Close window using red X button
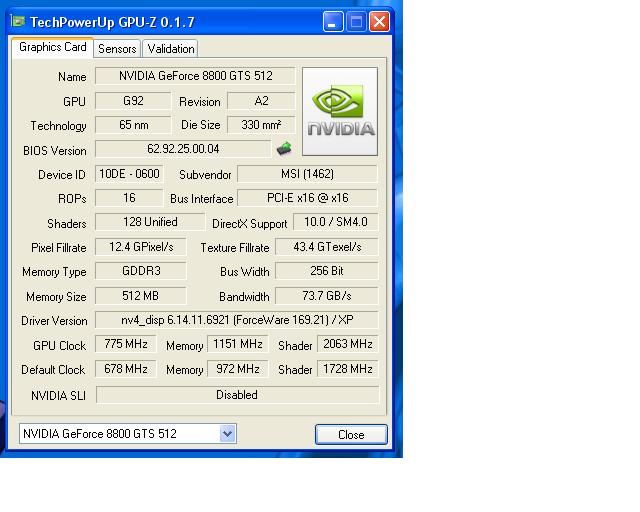The image size is (640, 512). click(379, 22)
